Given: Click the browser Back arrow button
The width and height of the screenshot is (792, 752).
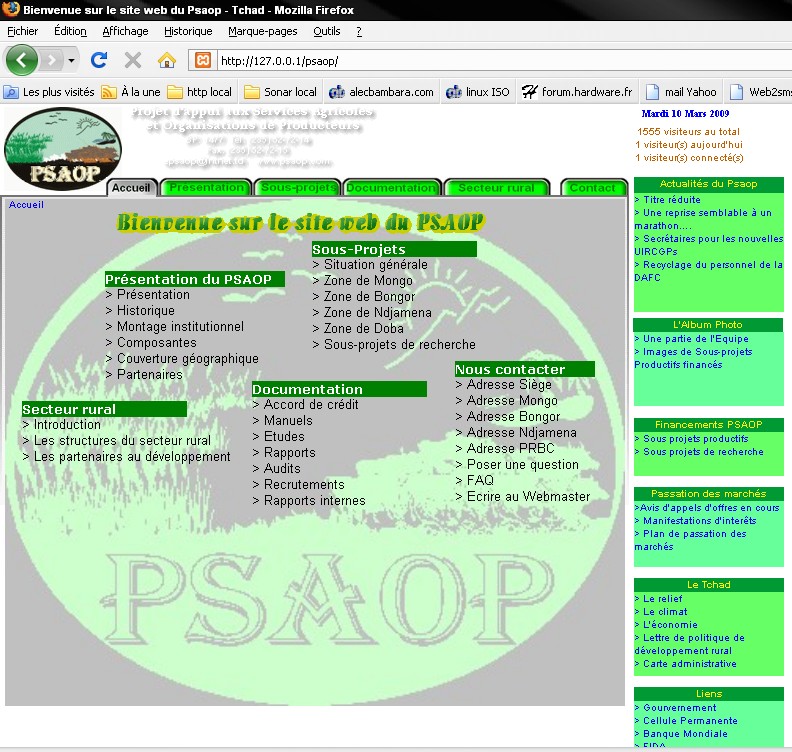Looking at the screenshot, I should click(x=22, y=60).
